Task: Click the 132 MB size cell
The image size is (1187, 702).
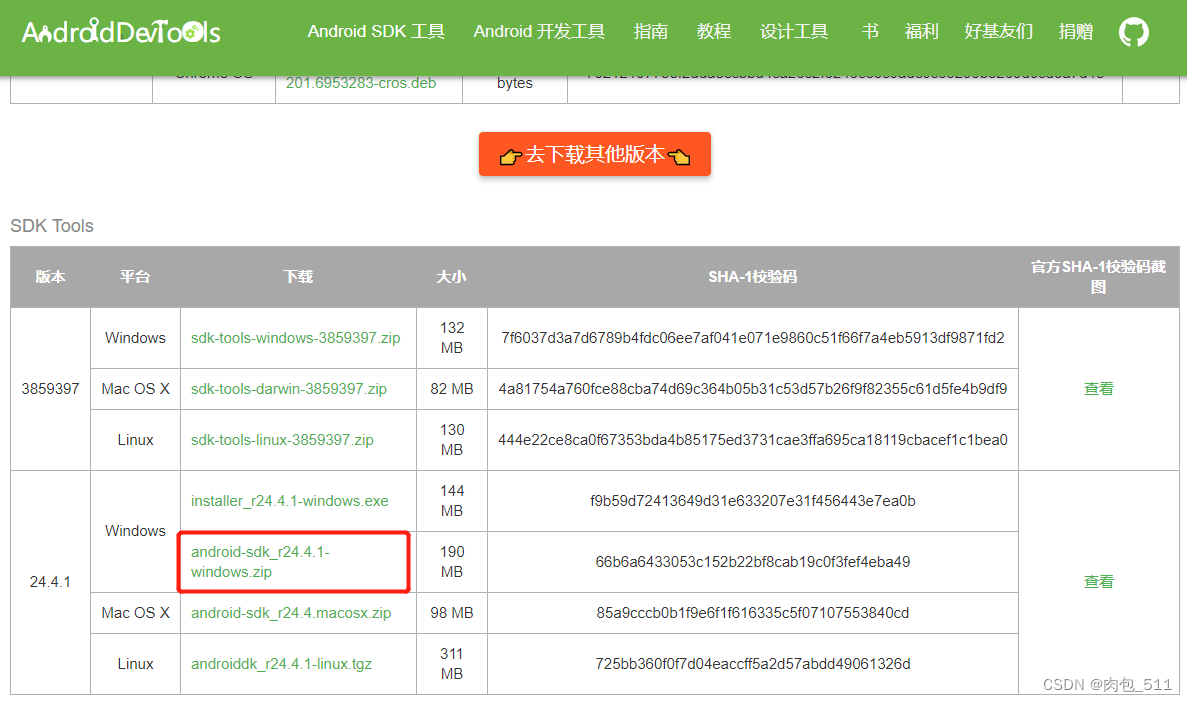Action: point(452,338)
